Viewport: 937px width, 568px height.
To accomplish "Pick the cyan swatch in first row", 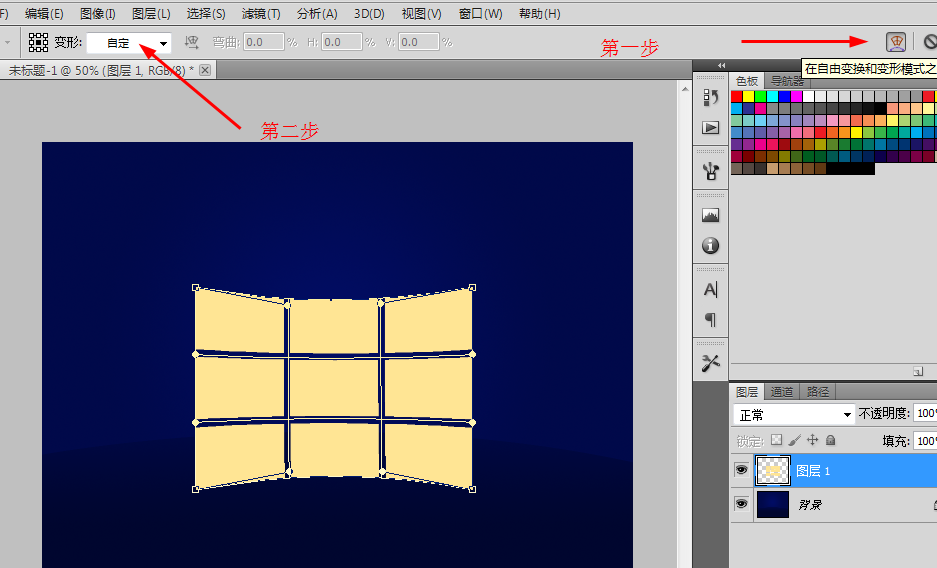I will click(x=773, y=96).
